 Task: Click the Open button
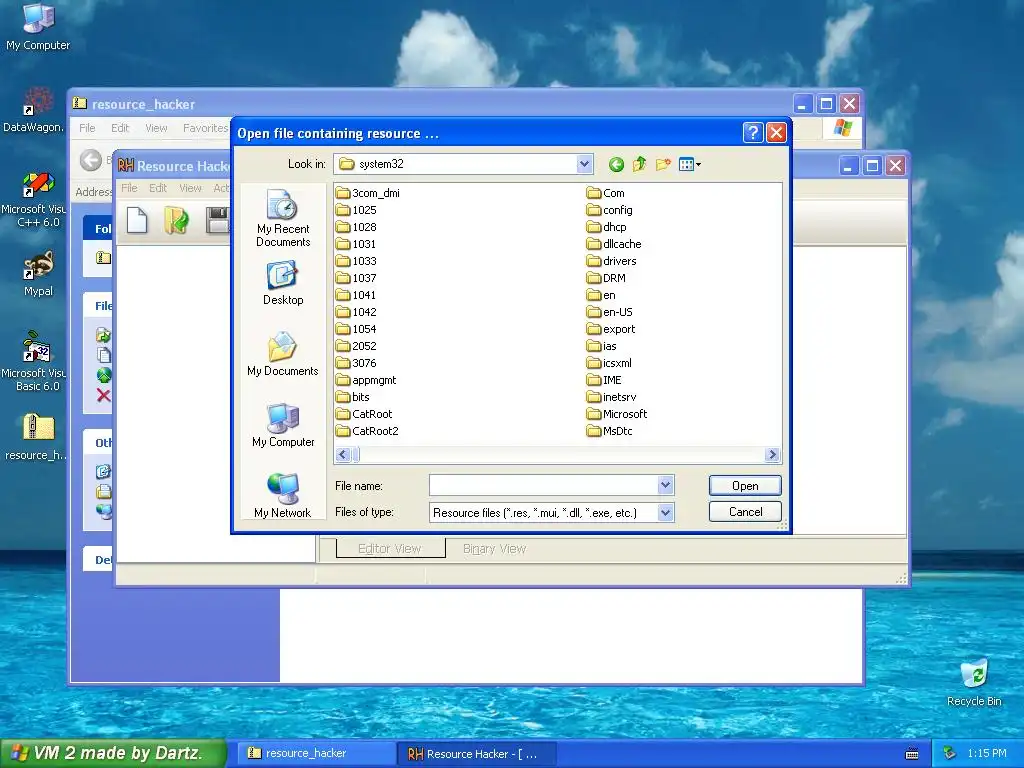tap(745, 486)
